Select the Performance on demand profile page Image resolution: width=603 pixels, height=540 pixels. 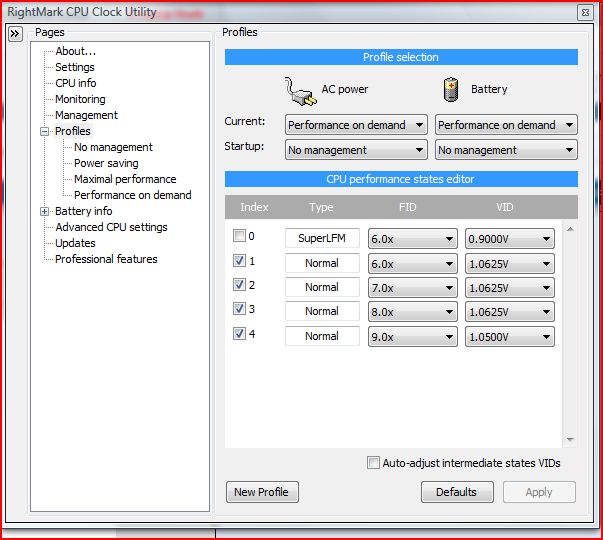[133, 195]
